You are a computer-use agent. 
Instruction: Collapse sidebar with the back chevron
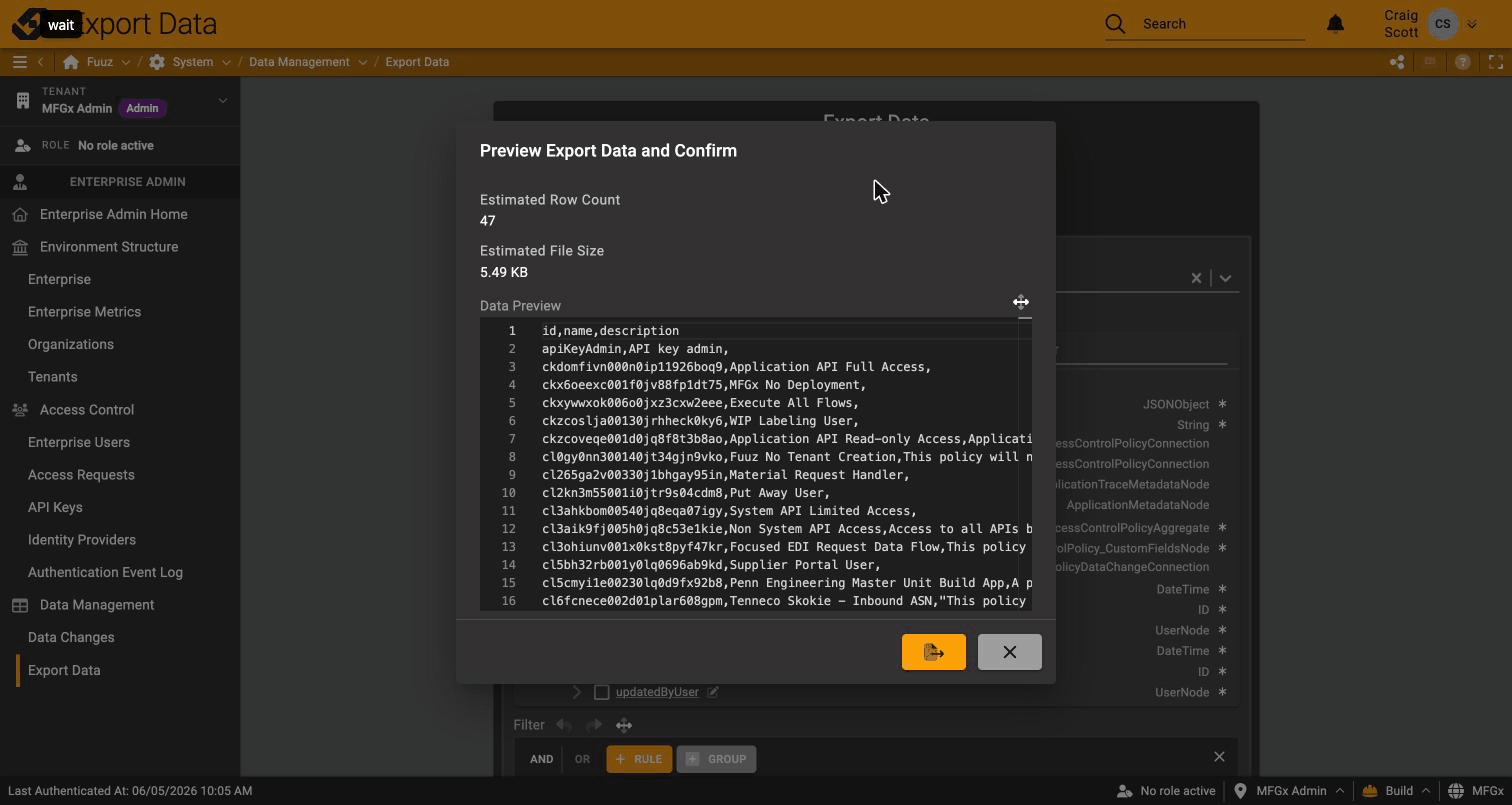tap(41, 62)
